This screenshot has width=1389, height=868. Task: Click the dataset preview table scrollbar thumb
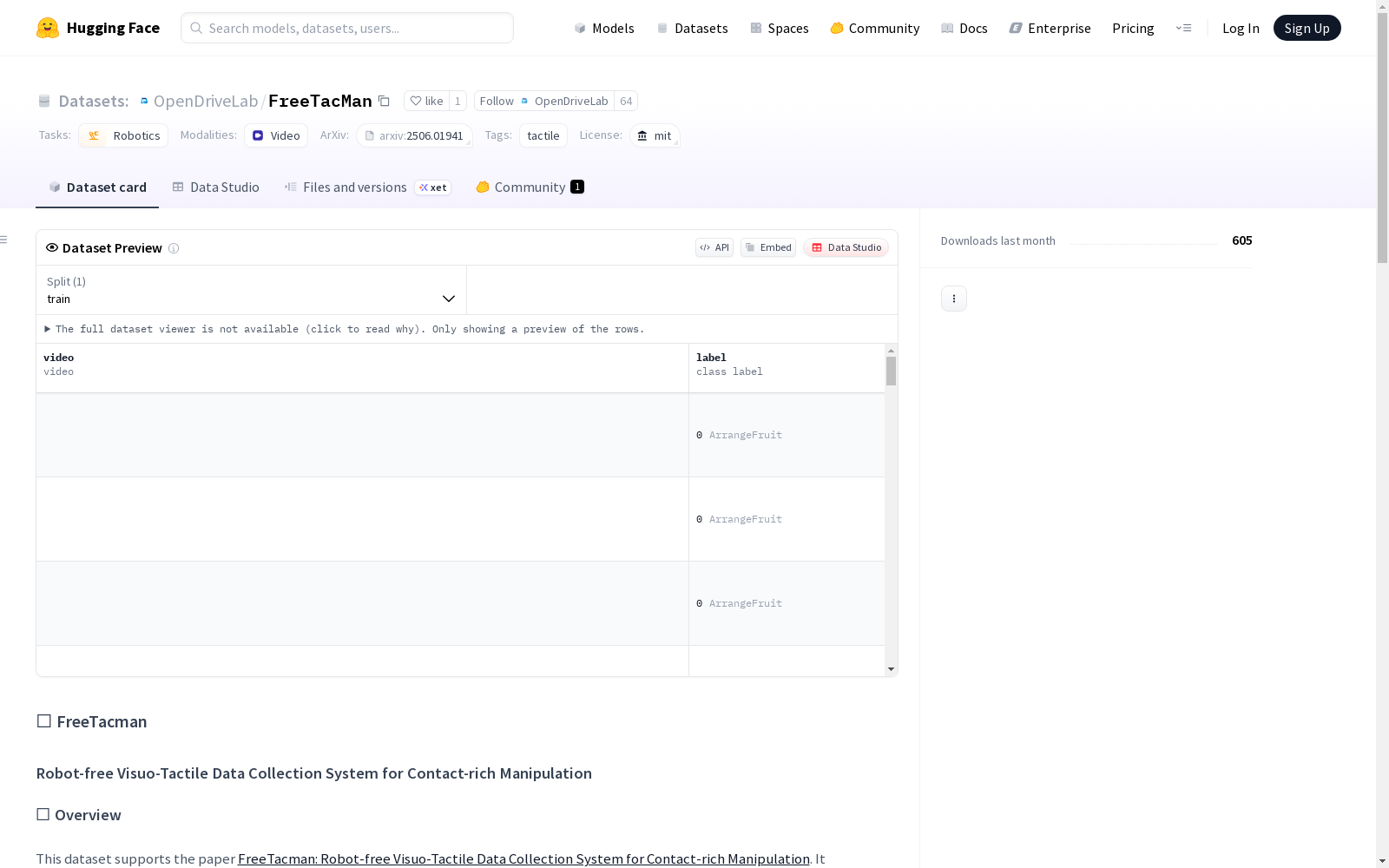tap(891, 371)
